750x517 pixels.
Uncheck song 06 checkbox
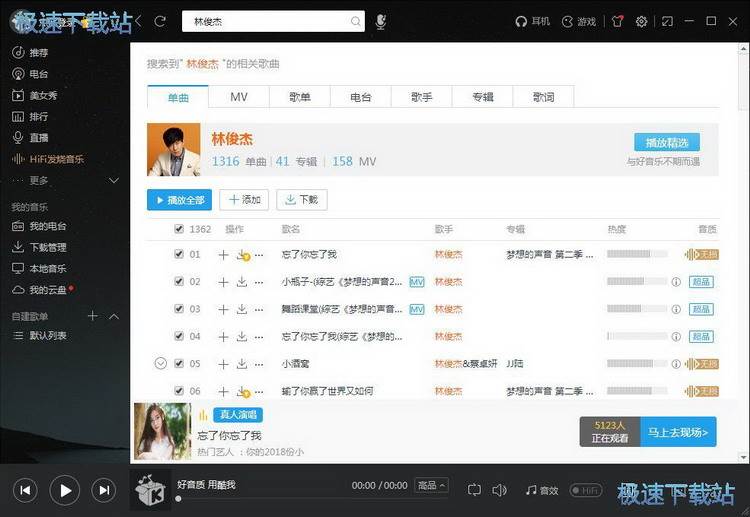179,391
